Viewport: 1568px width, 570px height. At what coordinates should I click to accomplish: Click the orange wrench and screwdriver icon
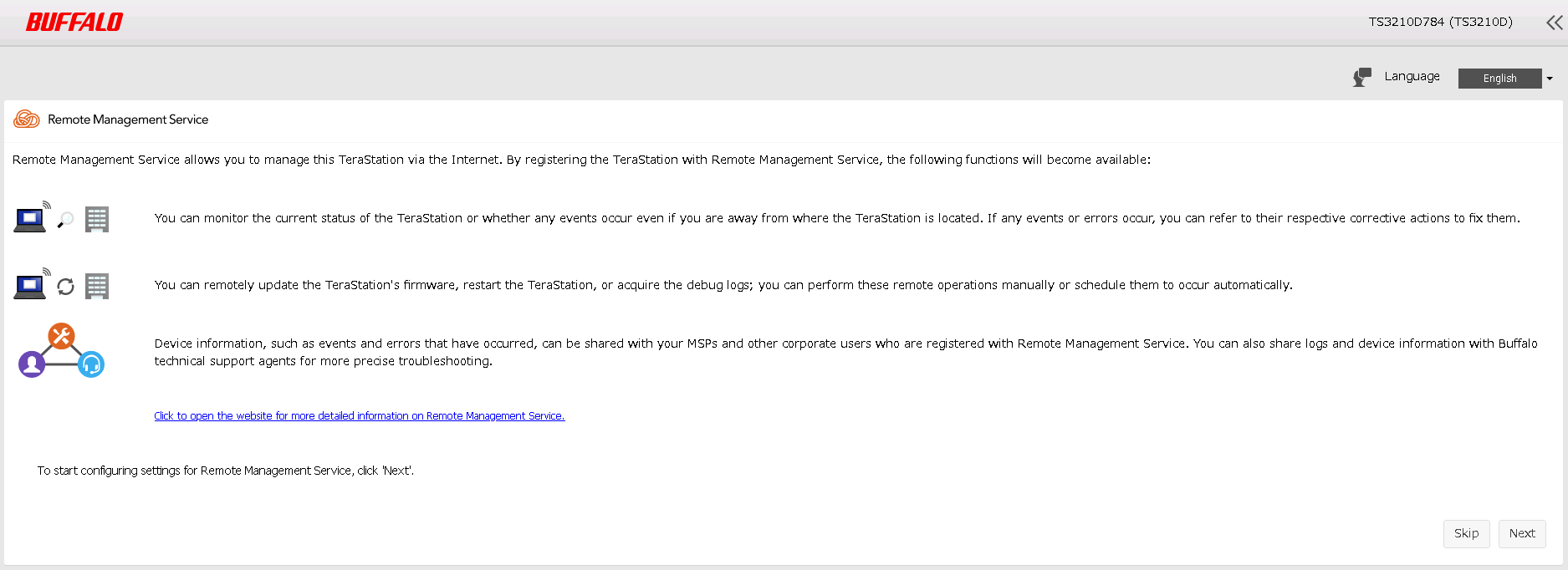click(61, 336)
